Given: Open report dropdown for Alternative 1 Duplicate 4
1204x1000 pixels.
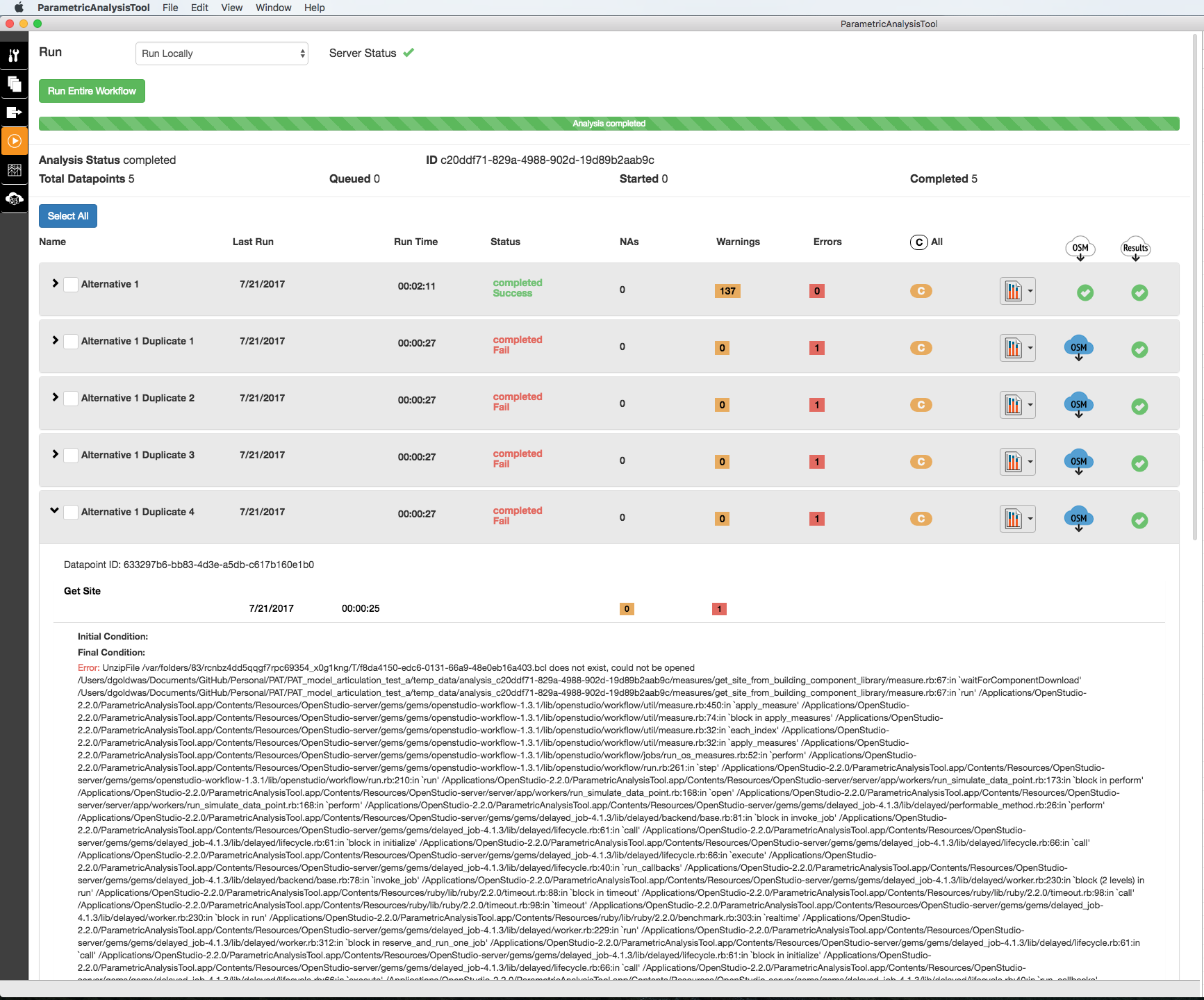Looking at the screenshot, I should pyautogui.click(x=1018, y=519).
